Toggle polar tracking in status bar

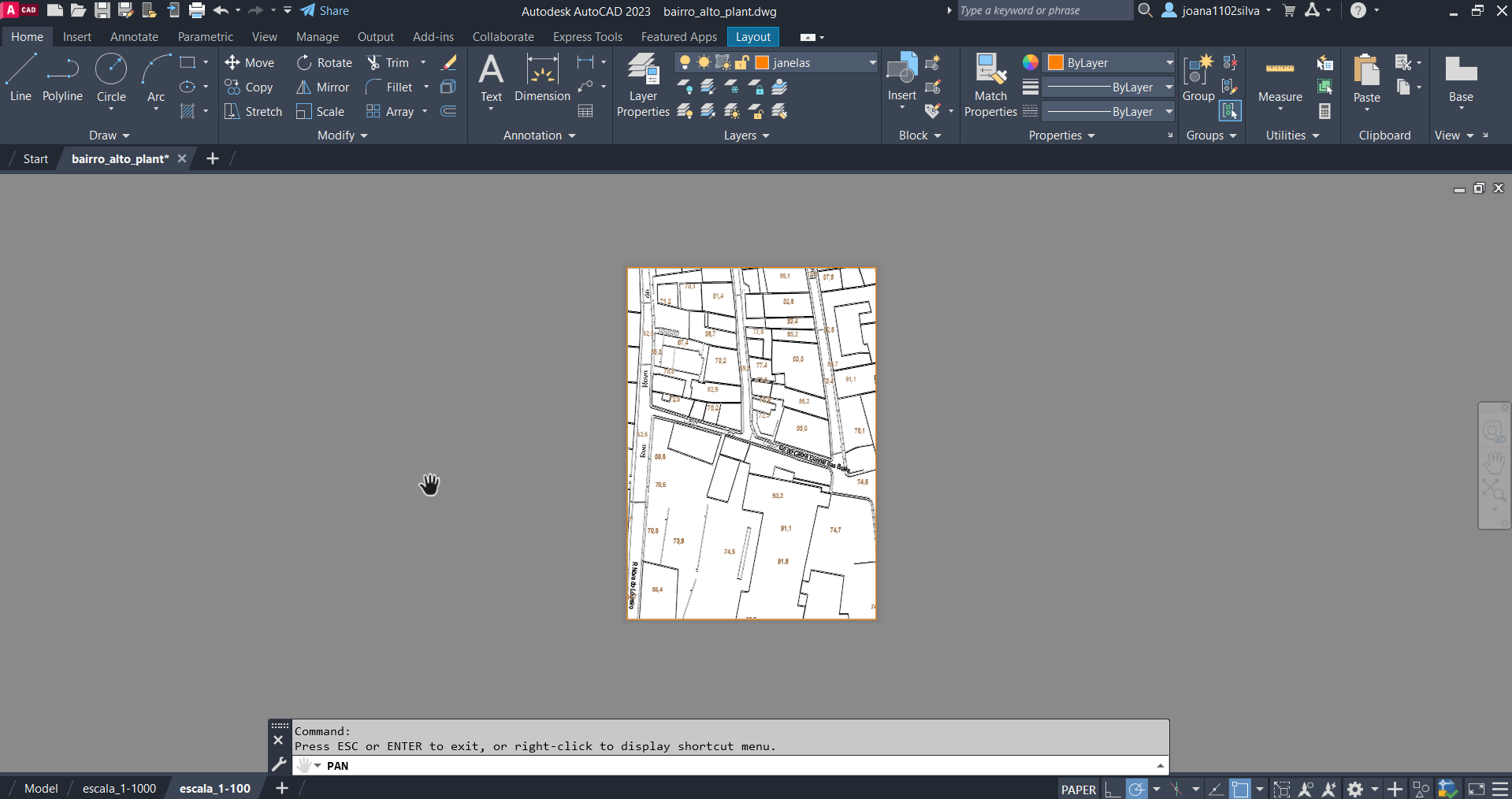(x=1136, y=789)
